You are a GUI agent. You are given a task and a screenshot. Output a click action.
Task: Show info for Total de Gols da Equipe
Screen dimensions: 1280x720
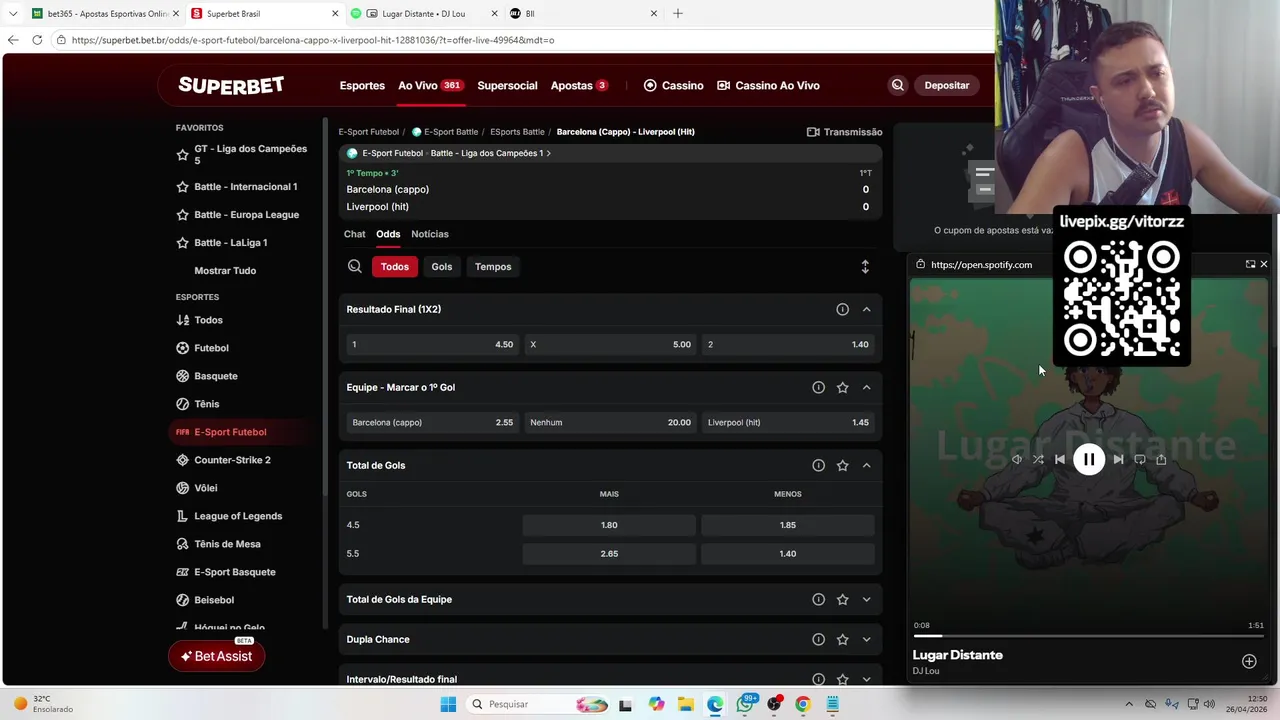(818, 599)
